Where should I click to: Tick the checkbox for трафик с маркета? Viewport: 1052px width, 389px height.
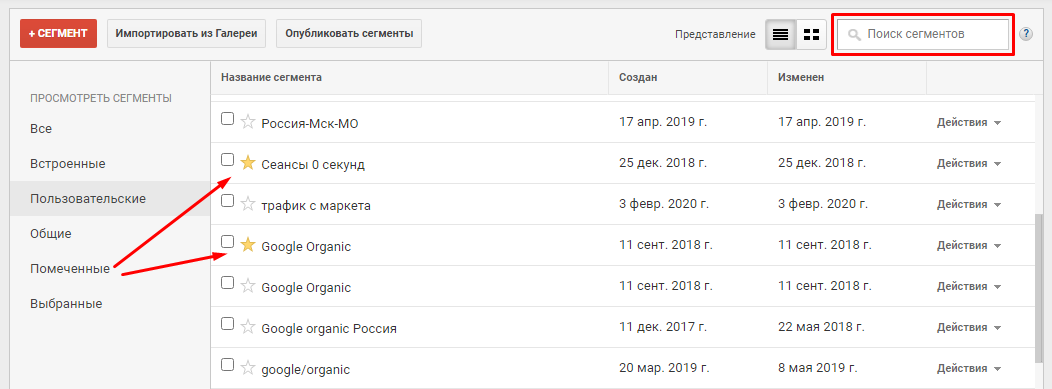pos(227,201)
